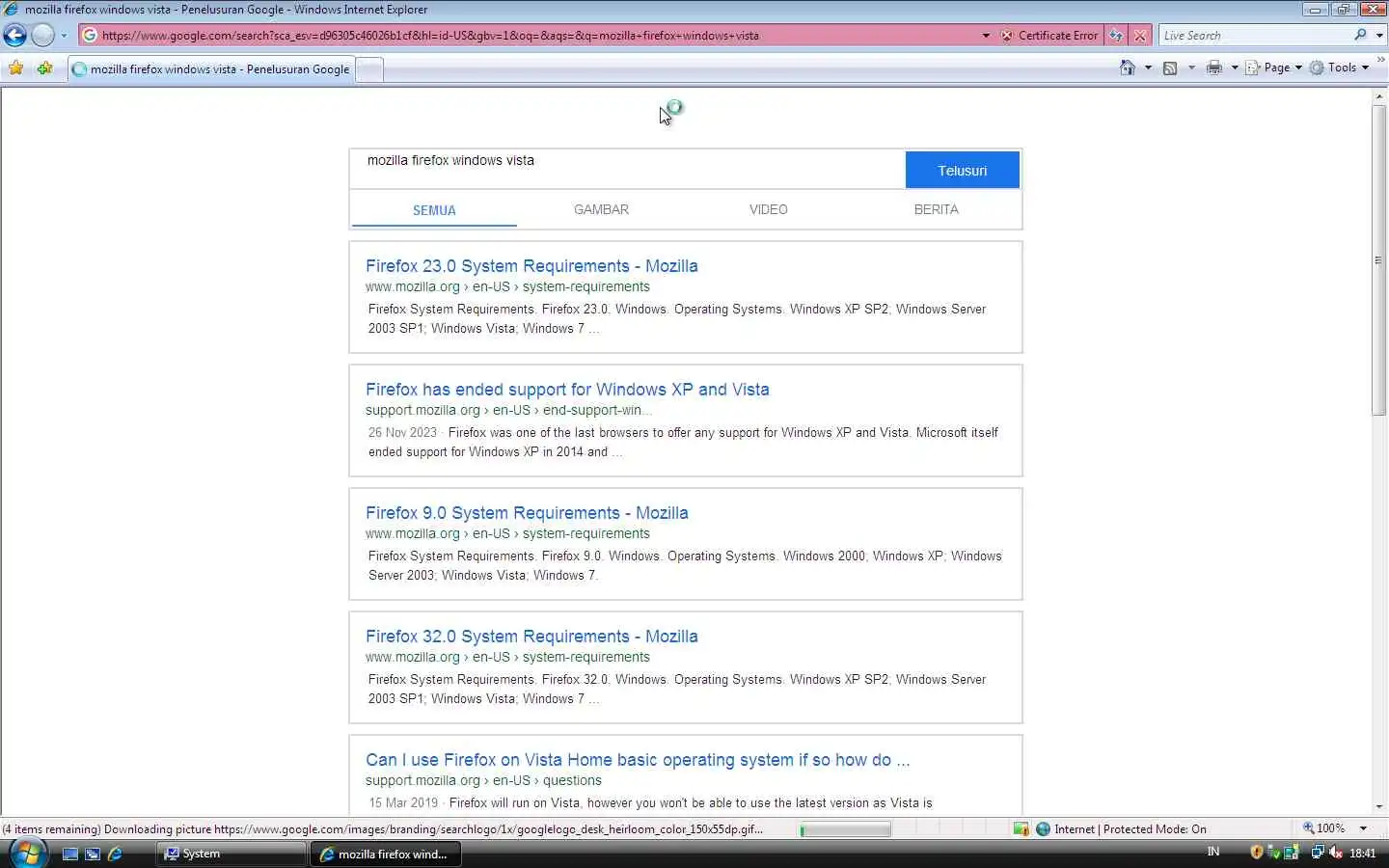The height and width of the screenshot is (868, 1389).
Task: Click the 26 Nov 2023 result snippet
Action: point(683,442)
